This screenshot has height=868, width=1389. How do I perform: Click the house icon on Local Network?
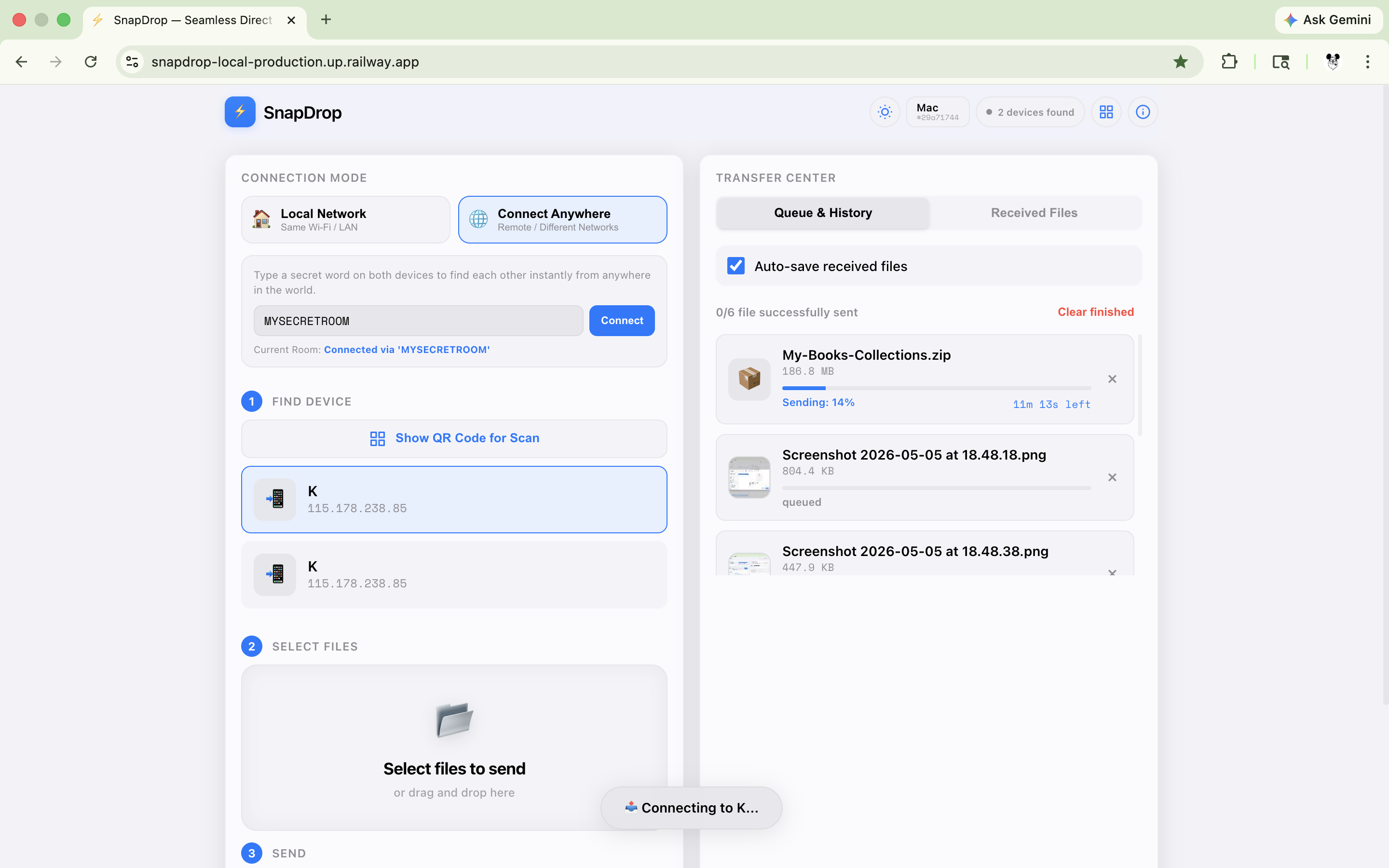(262, 219)
